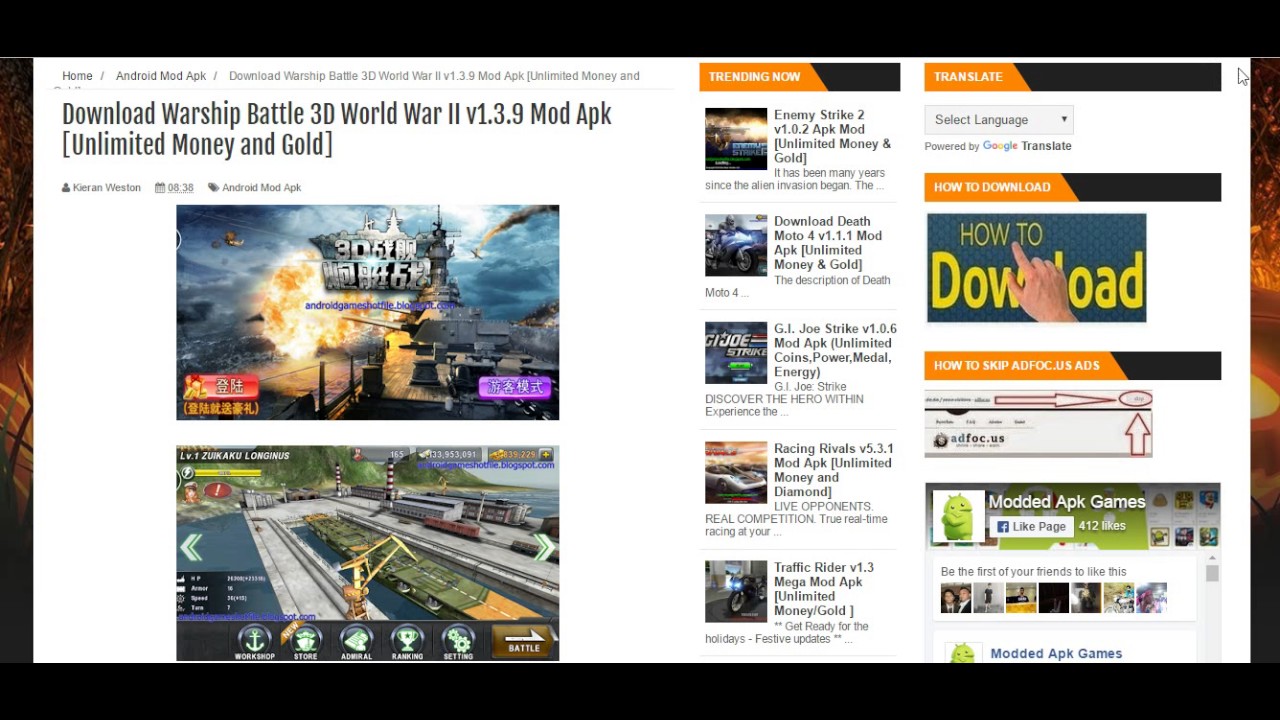Click the Warship Battle article title
The height and width of the screenshot is (720, 1280).
pos(337,129)
